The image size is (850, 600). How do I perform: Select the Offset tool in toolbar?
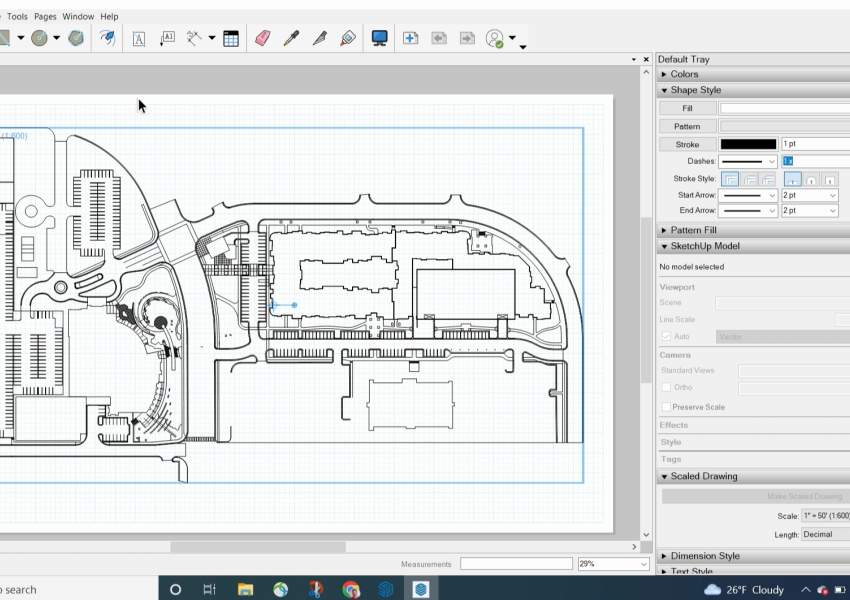(x=107, y=38)
